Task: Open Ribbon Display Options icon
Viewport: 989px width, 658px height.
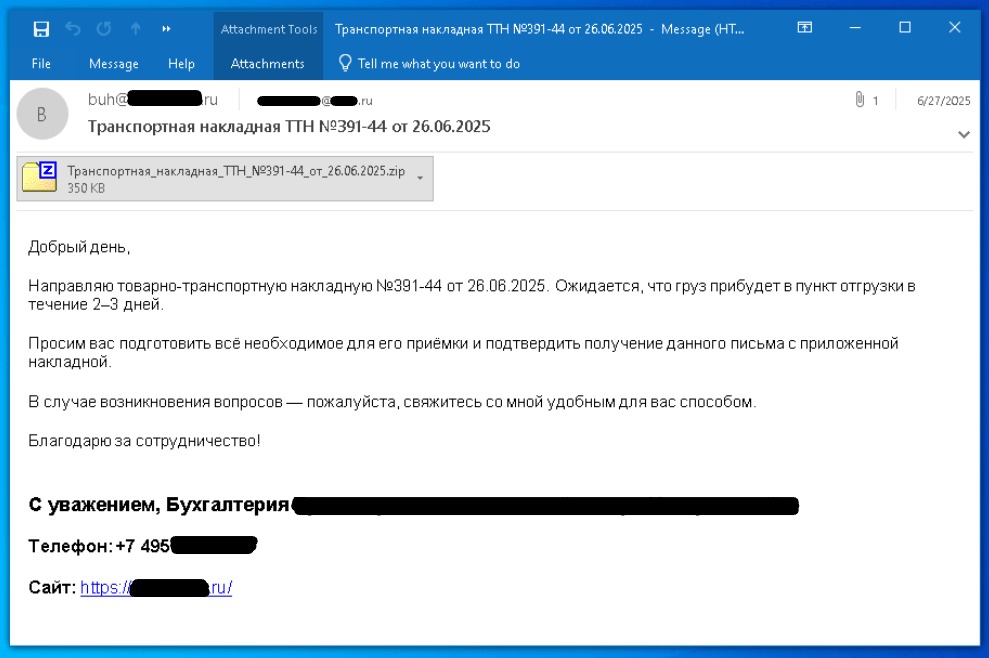Action: 804,29
